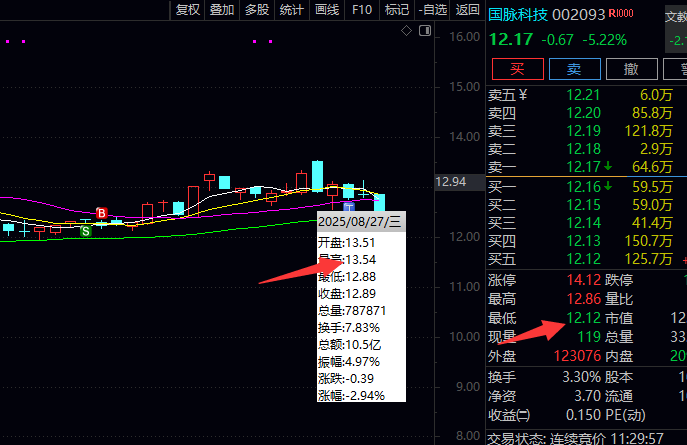Select the 多股 multi-stock view
The height and width of the screenshot is (445, 687).
[x=257, y=10]
